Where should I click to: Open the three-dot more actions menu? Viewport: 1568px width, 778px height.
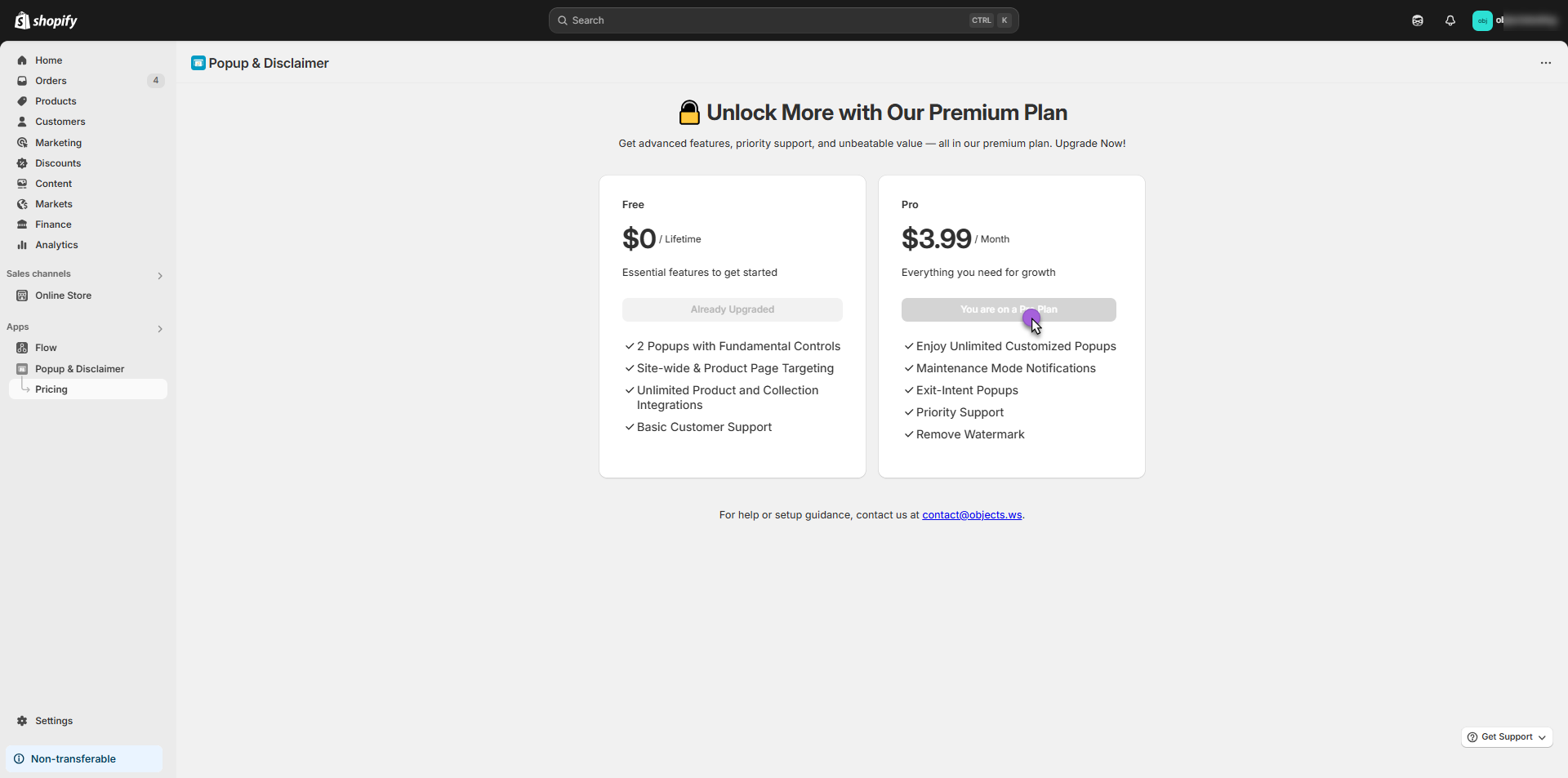1546,63
